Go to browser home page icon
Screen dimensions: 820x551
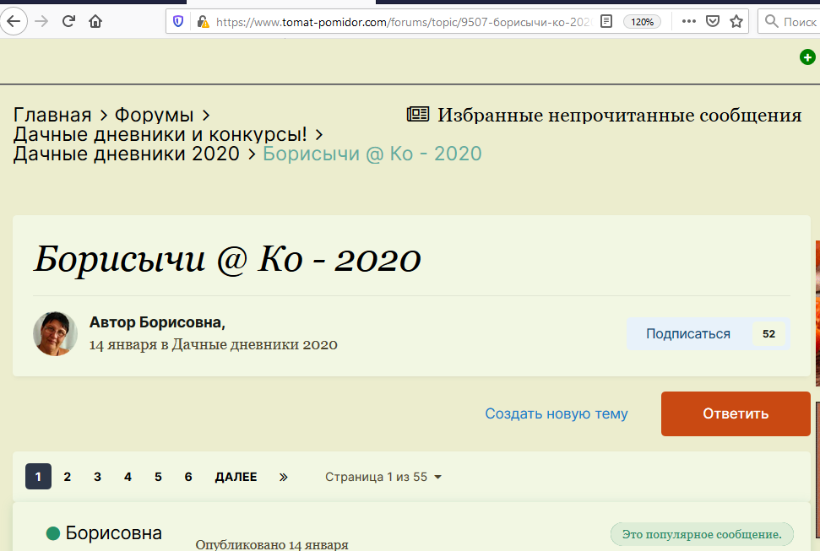click(95, 21)
